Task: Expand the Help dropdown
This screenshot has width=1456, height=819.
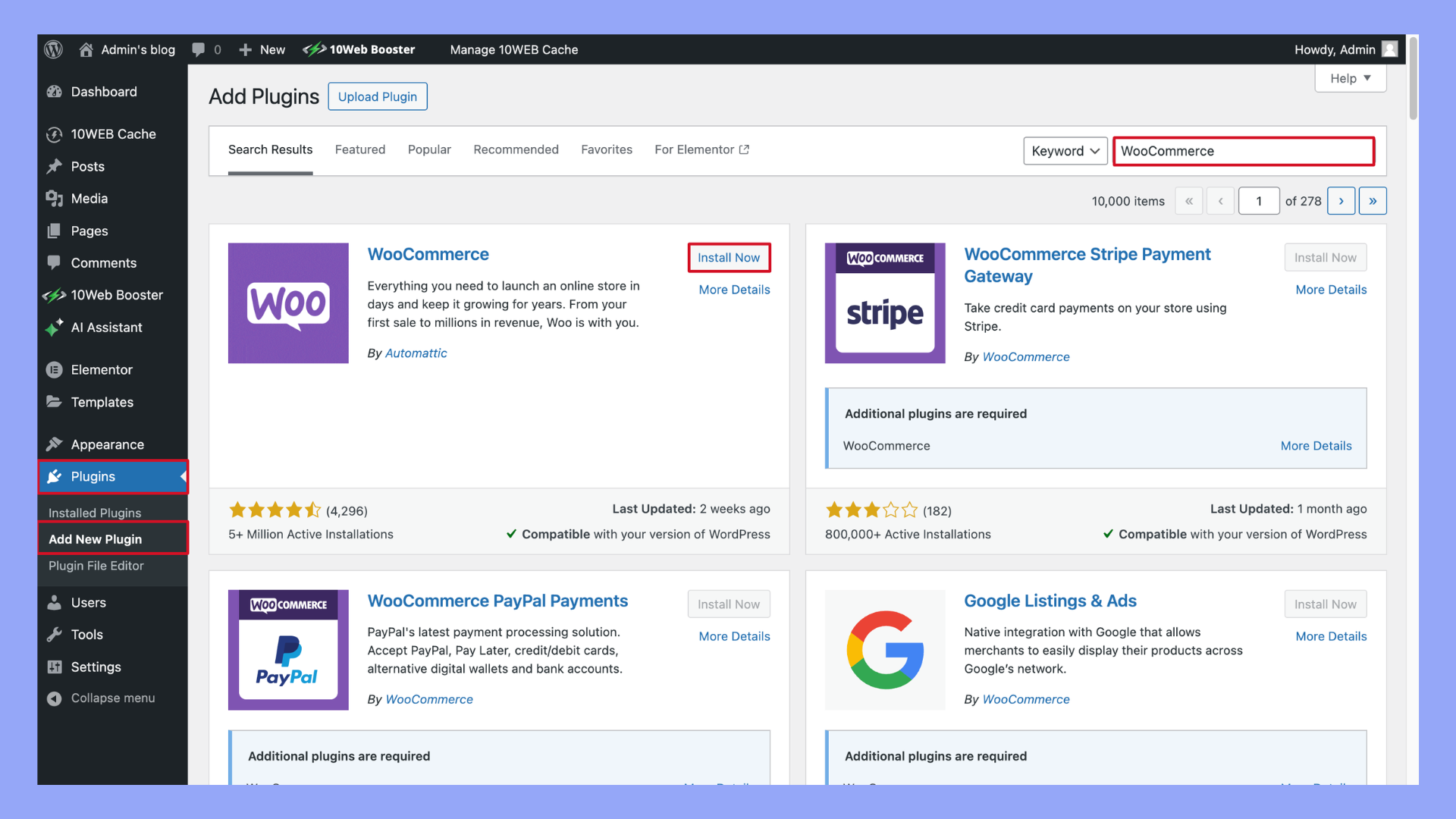Action: tap(1350, 78)
